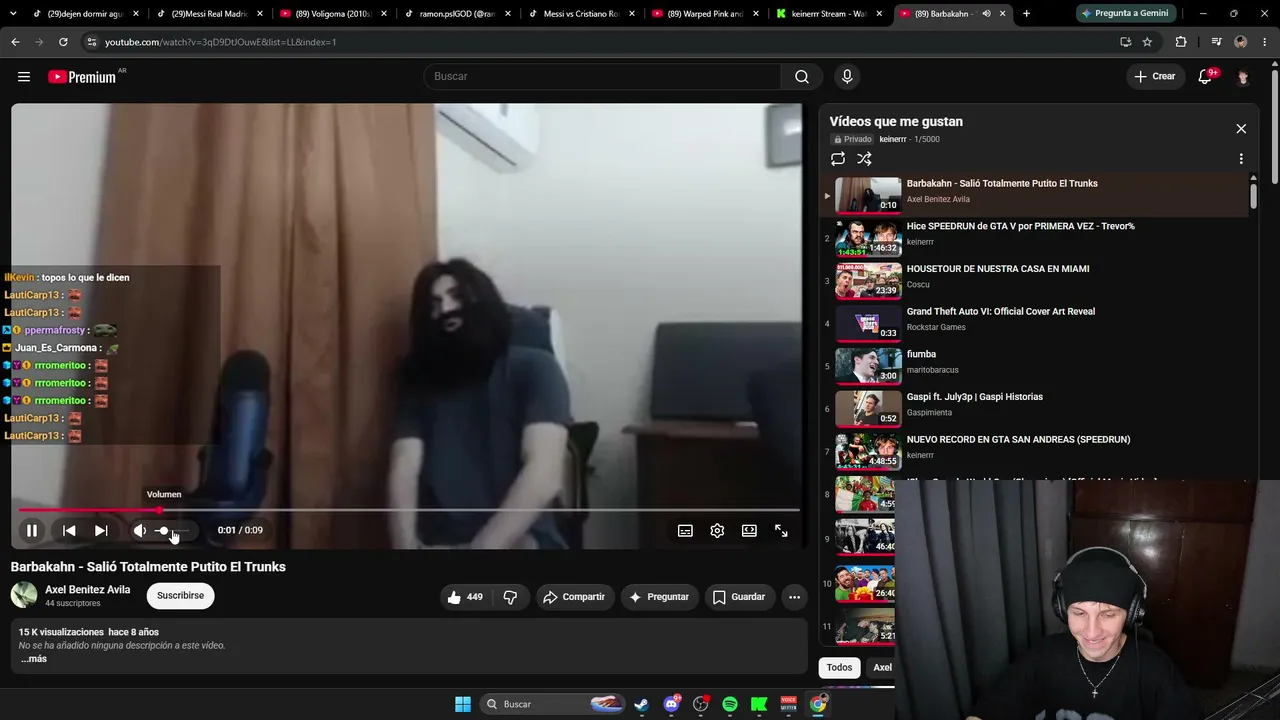Go to YouTube Premium home logo
Screen dimensions: 1280x720
coord(83,77)
